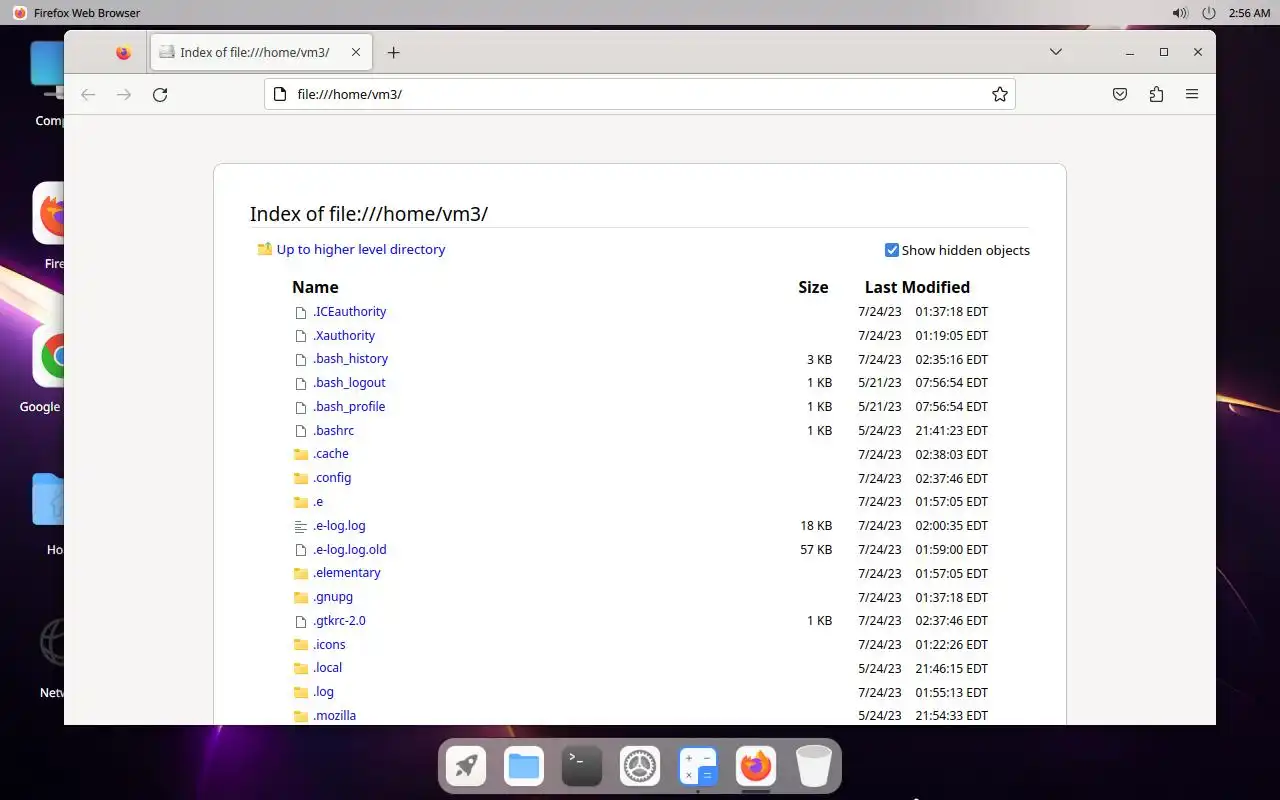The height and width of the screenshot is (800, 1280).
Task: Open the .ICEauthority file link
Action: pyautogui.click(x=350, y=311)
